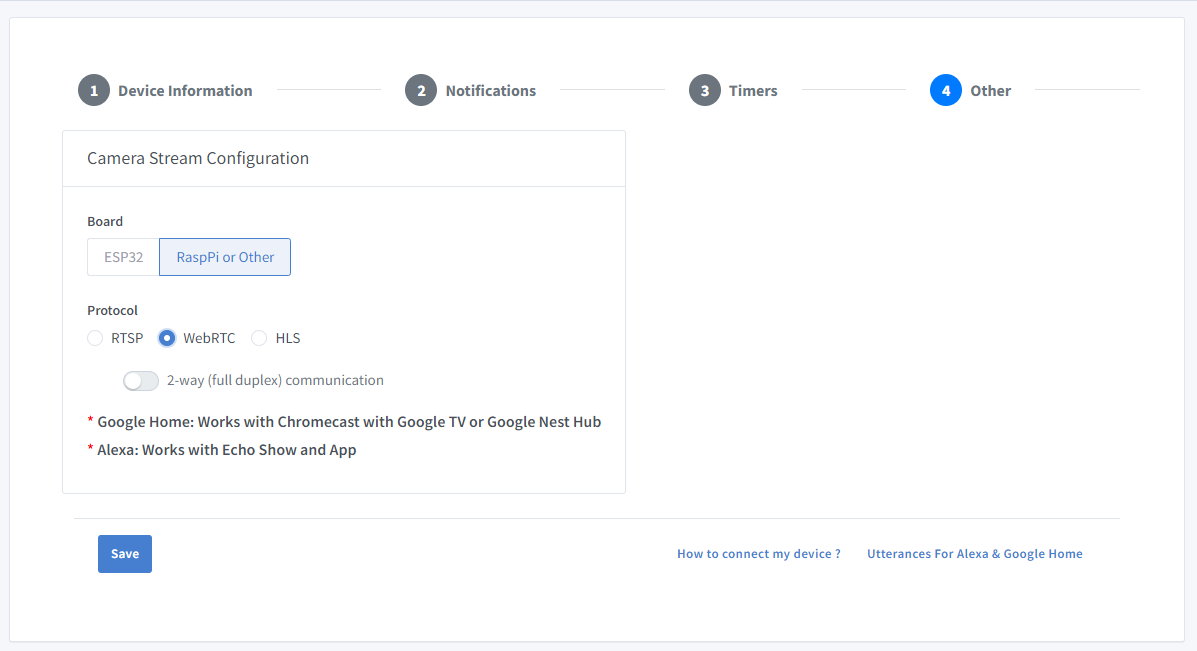Choose the ESP32 board option
Image resolution: width=1197 pixels, height=651 pixels.
click(124, 257)
